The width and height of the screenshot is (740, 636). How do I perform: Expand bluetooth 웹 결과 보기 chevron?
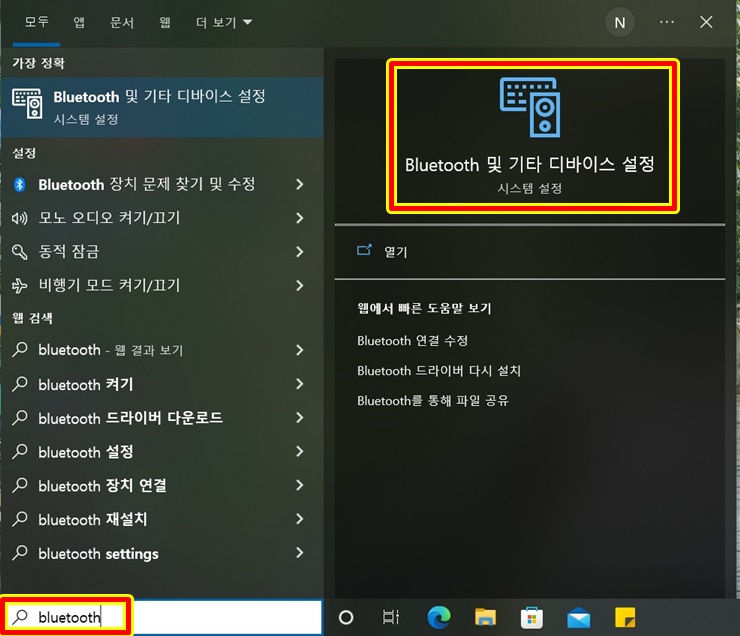coord(299,350)
